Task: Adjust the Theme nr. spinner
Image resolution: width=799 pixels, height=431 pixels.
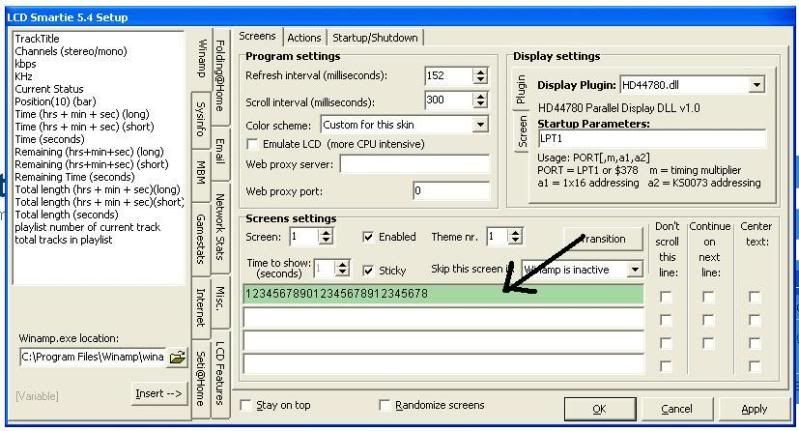Action: pos(515,237)
